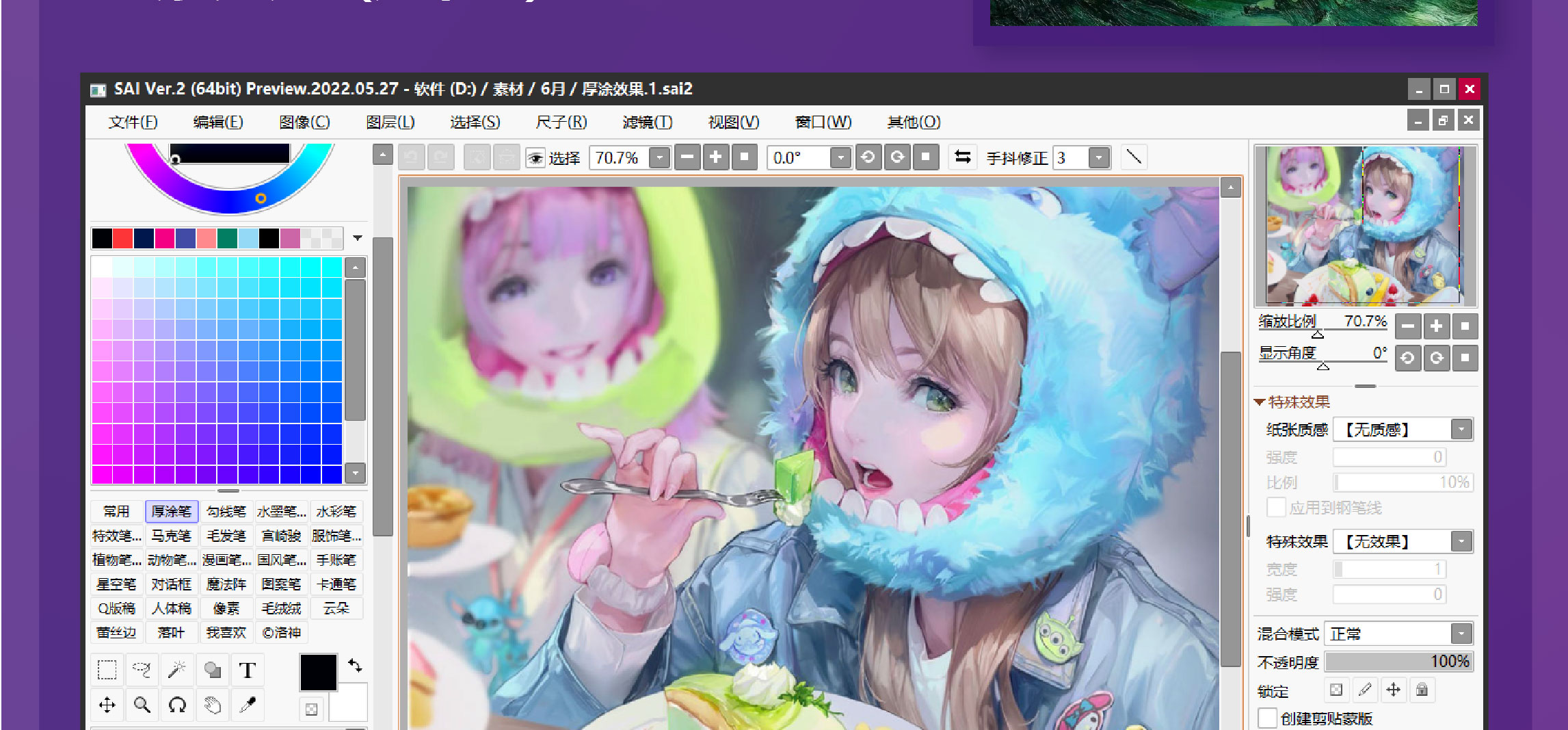Switch to the 勾线笔 brush group

226,511
